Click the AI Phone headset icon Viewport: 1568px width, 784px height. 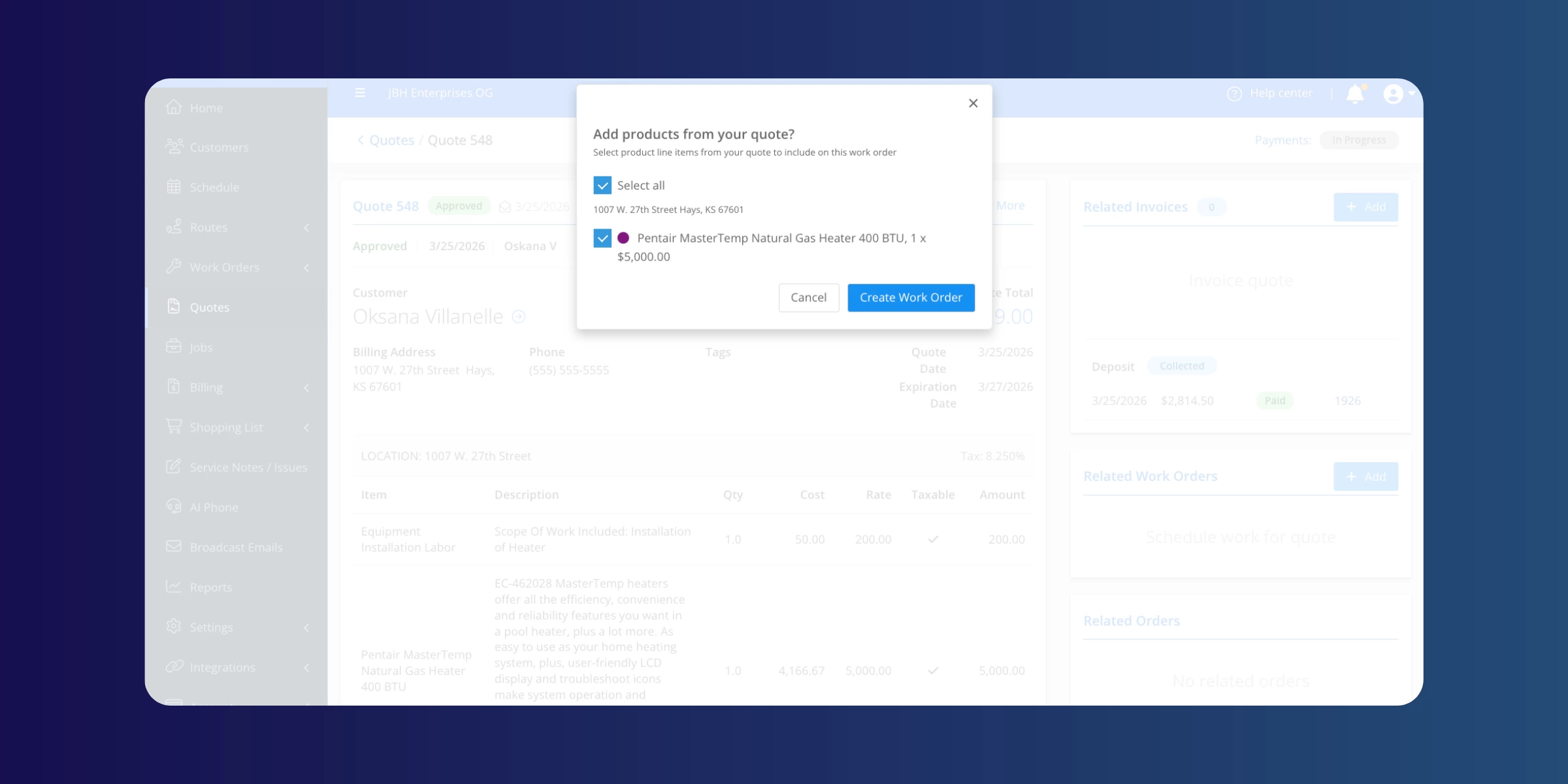174,506
